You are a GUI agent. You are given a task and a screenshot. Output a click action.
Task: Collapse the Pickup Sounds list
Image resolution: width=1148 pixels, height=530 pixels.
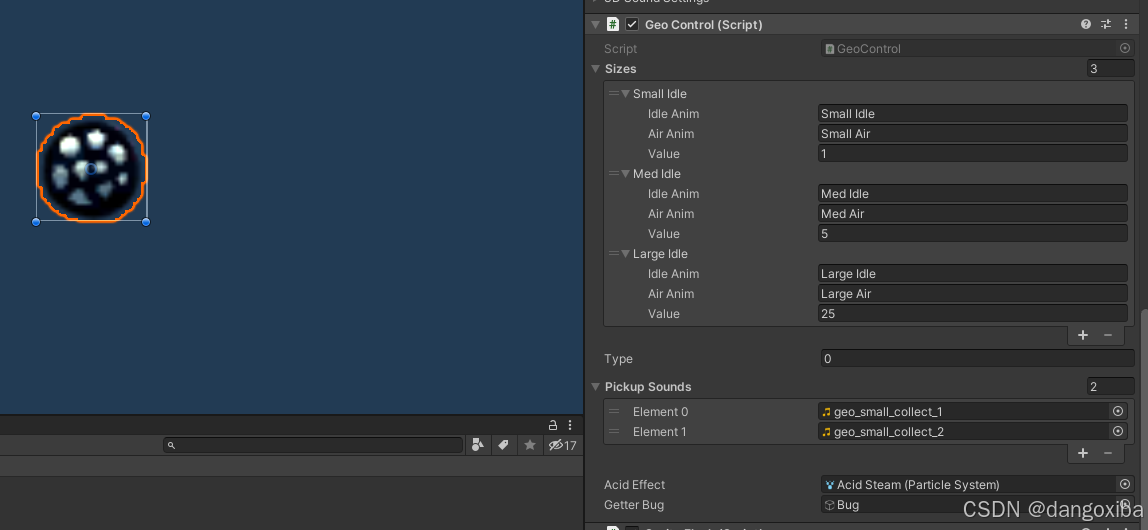(x=595, y=387)
